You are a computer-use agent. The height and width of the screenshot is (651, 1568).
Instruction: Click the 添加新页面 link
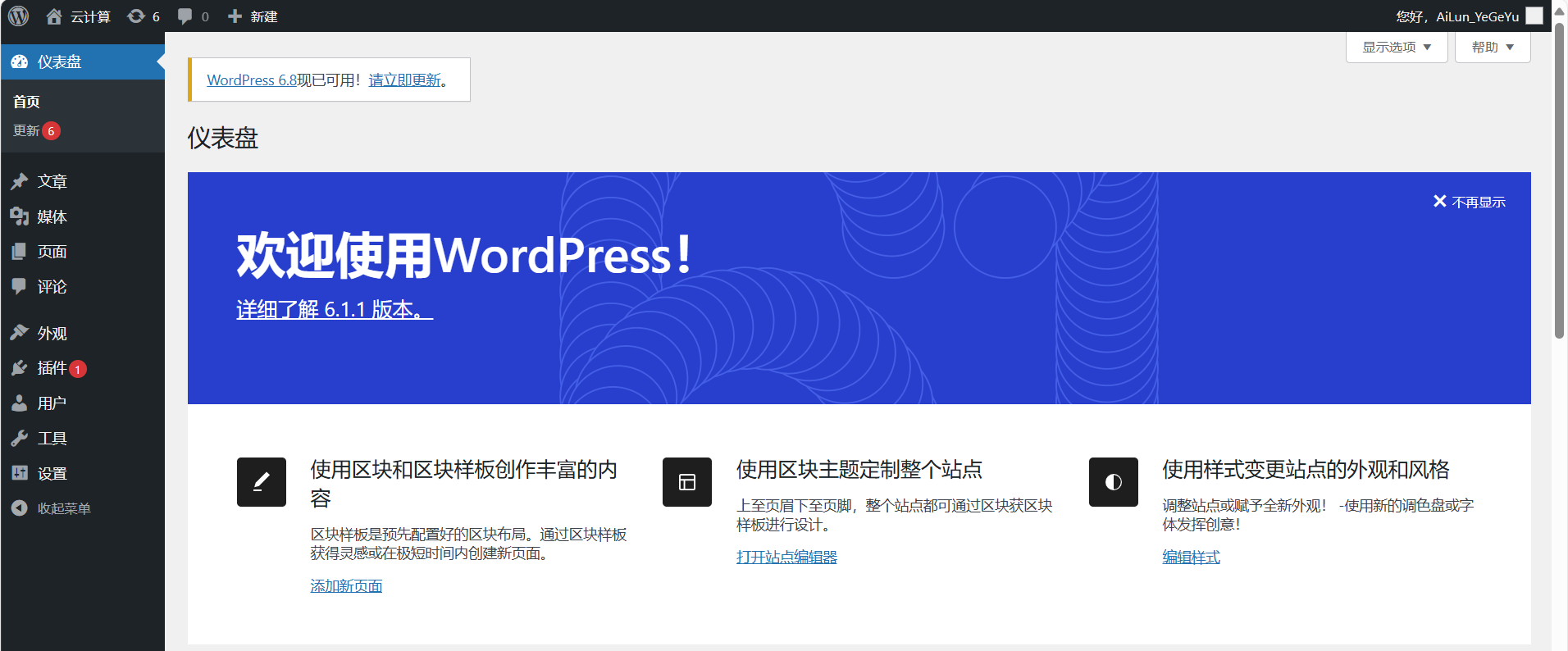point(346,585)
